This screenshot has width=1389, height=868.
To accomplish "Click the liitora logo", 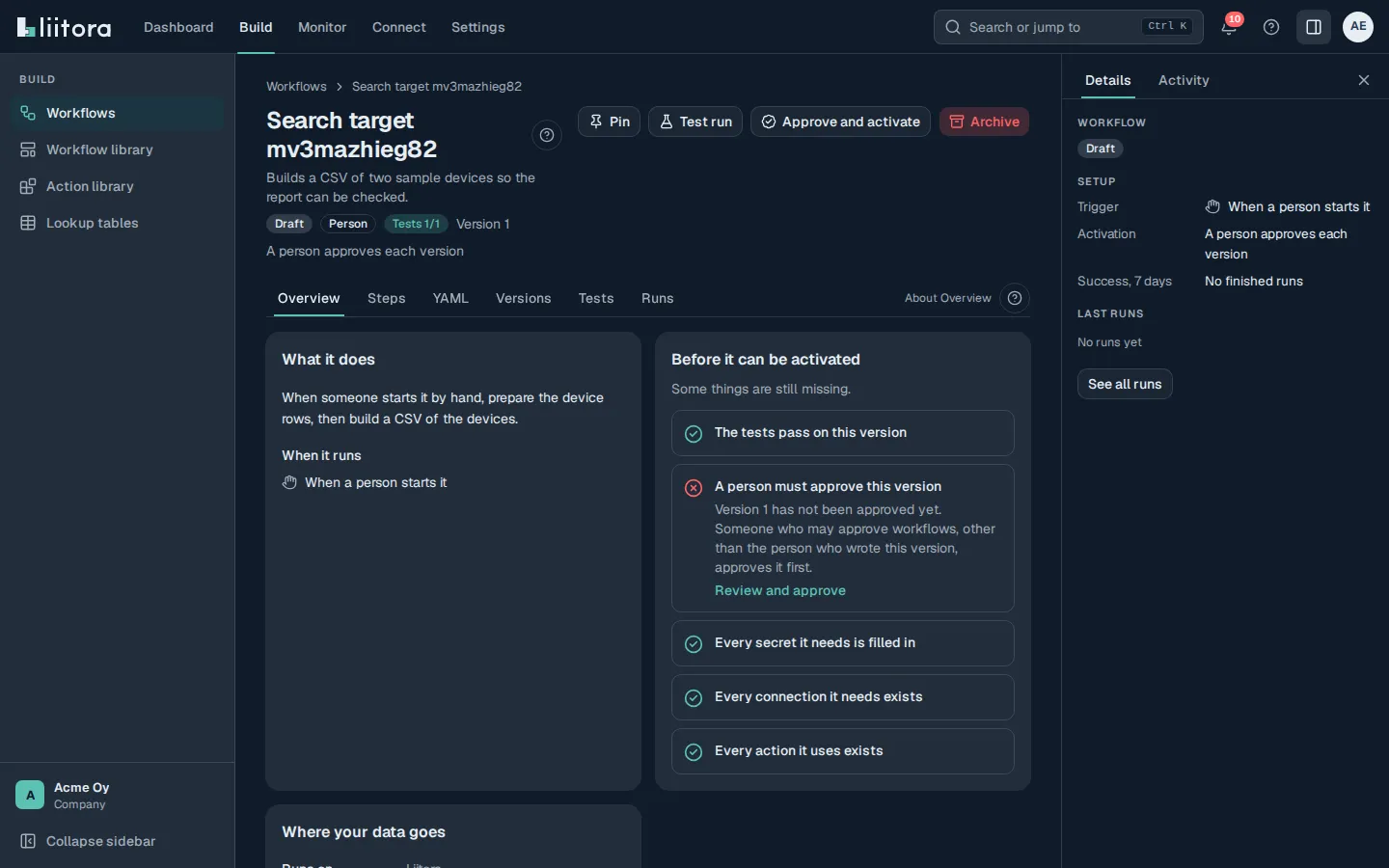I will [x=64, y=27].
